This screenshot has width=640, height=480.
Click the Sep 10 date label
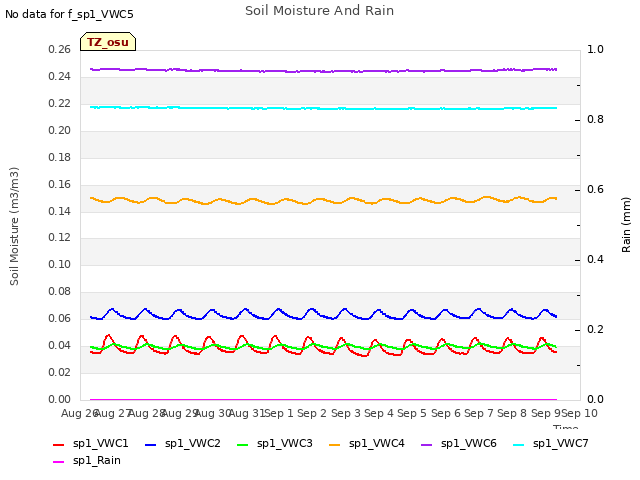pyautogui.click(x=580, y=413)
